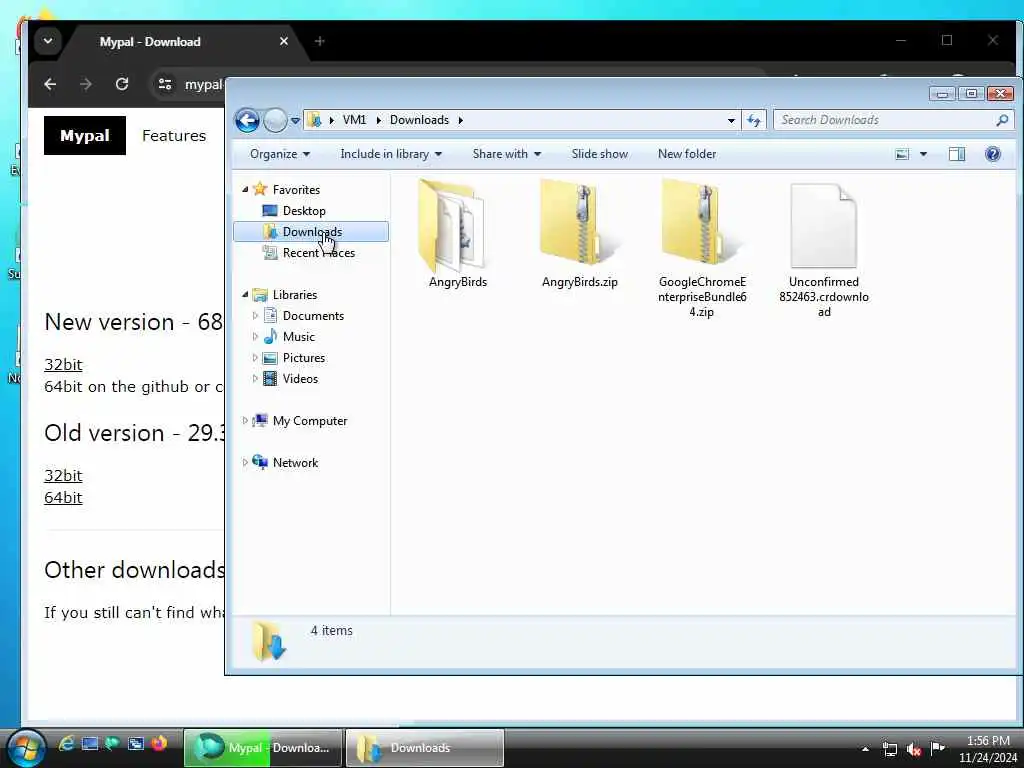The image size is (1024, 768).
Task: Click the New folder button
Action: tap(686, 154)
